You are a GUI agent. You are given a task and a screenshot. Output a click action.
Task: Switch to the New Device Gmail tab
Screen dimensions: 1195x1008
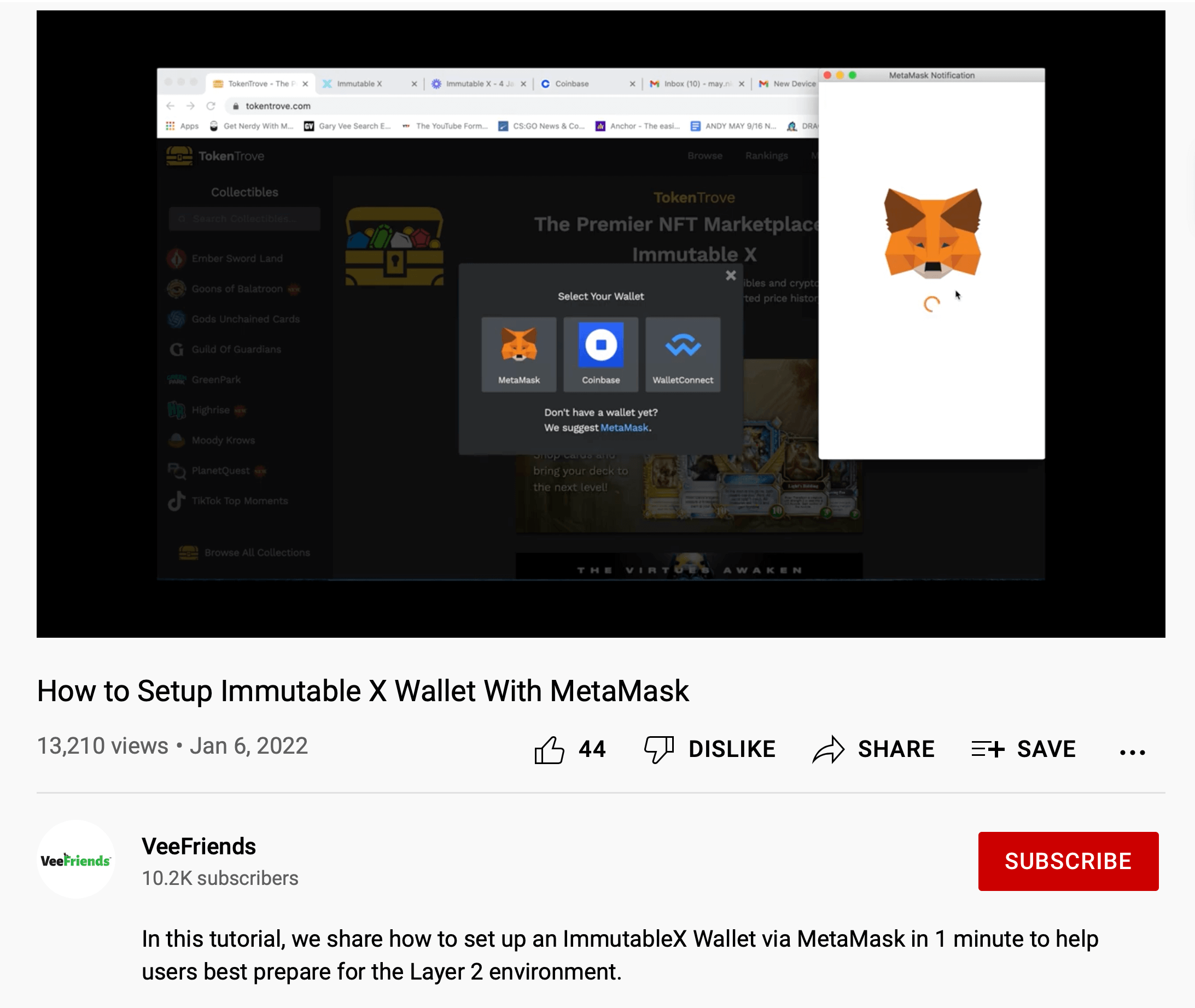[788, 84]
